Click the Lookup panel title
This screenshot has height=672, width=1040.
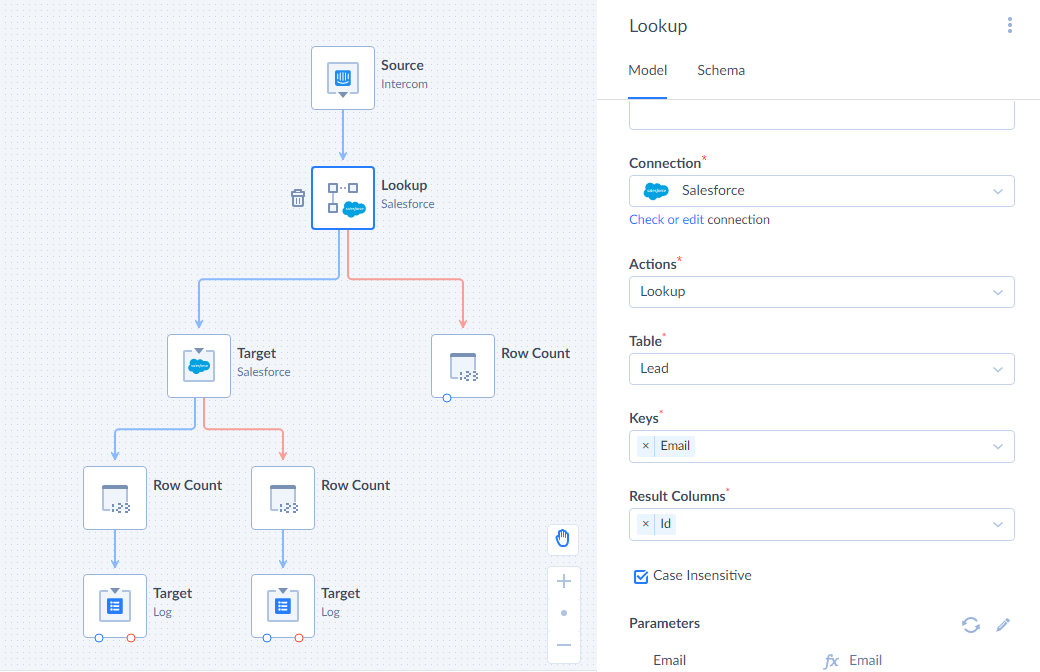658,26
